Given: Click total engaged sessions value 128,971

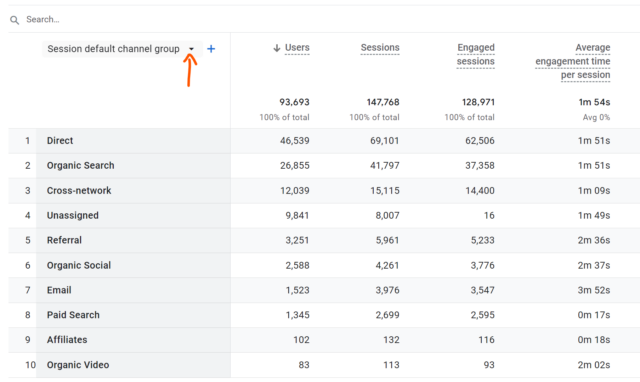Looking at the screenshot, I should point(478,102).
